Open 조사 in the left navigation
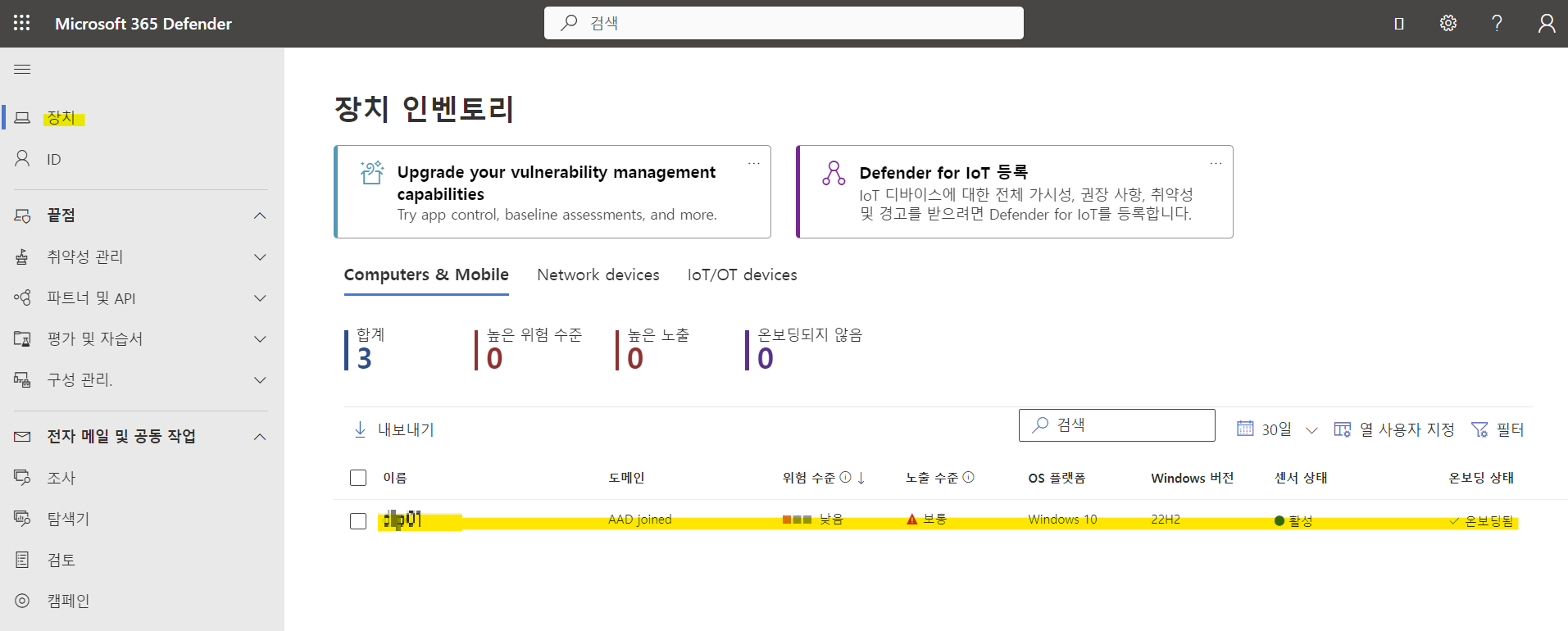 [x=61, y=478]
